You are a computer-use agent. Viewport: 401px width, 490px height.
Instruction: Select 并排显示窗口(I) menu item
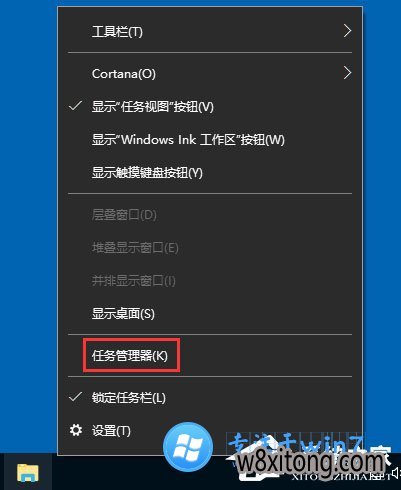210,281
